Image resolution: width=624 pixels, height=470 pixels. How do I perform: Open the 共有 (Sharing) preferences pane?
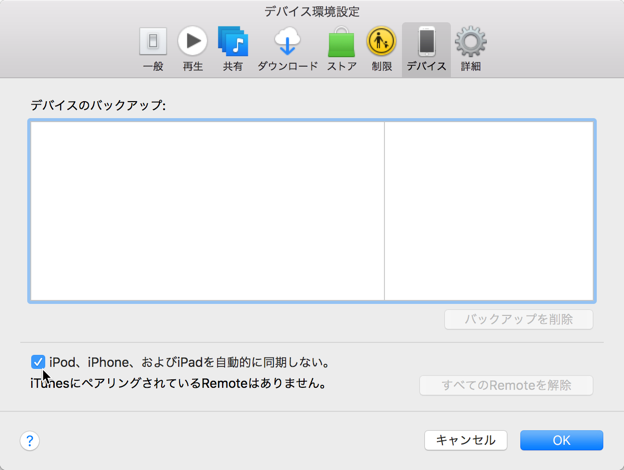coord(232,49)
